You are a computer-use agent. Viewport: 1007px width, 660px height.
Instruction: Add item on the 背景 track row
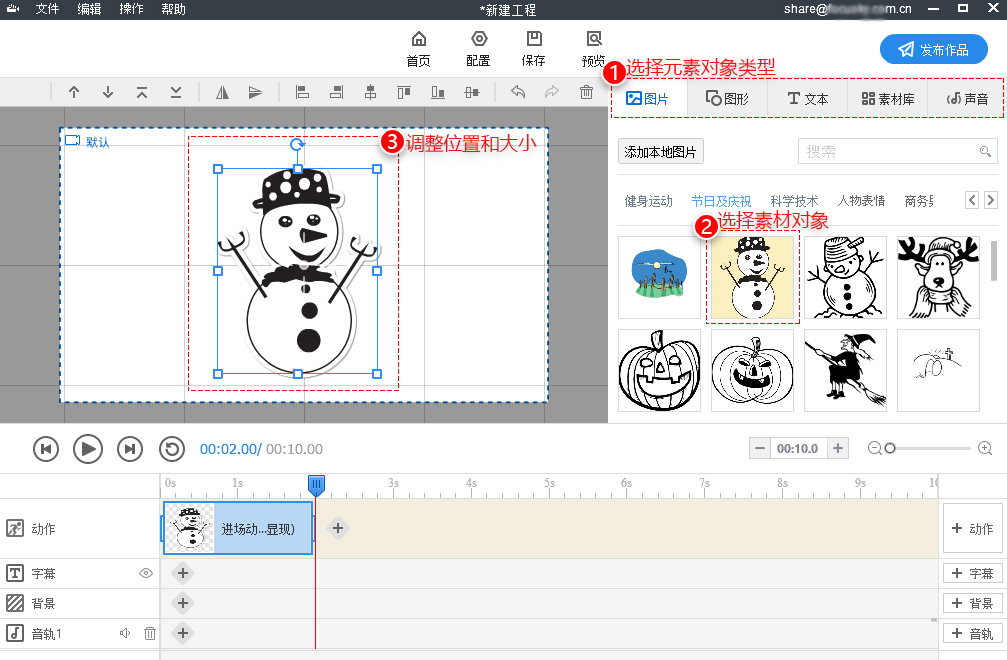click(x=182, y=603)
